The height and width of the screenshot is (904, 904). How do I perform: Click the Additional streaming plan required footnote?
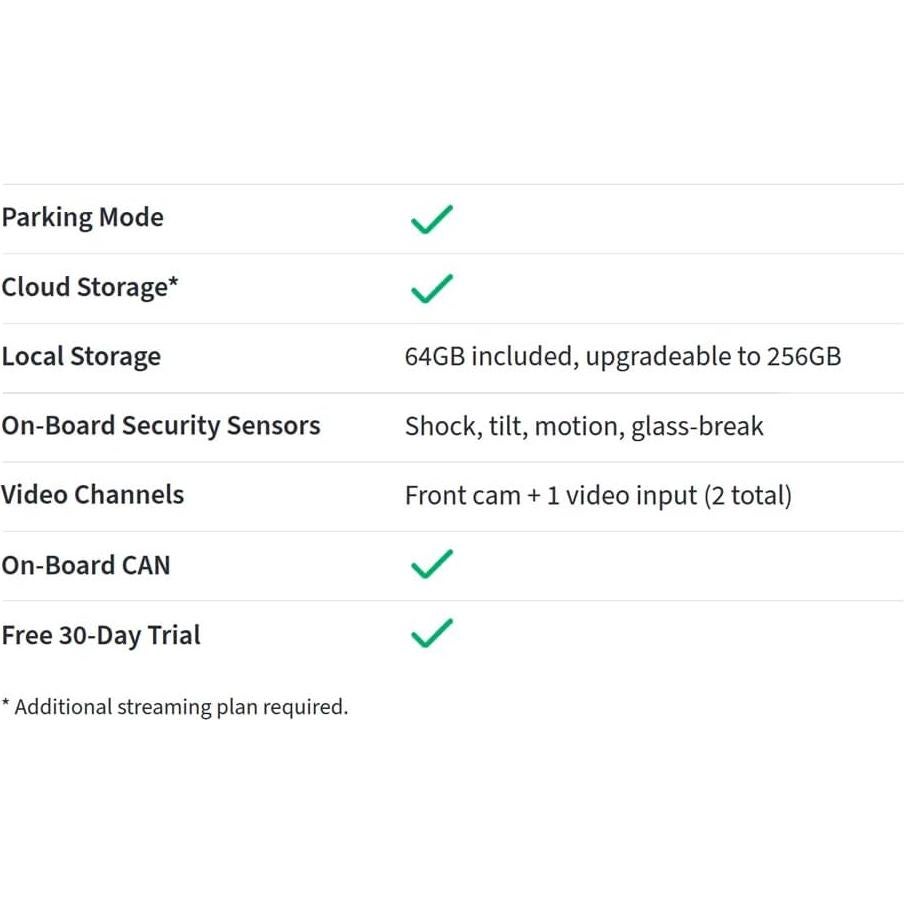click(180, 707)
